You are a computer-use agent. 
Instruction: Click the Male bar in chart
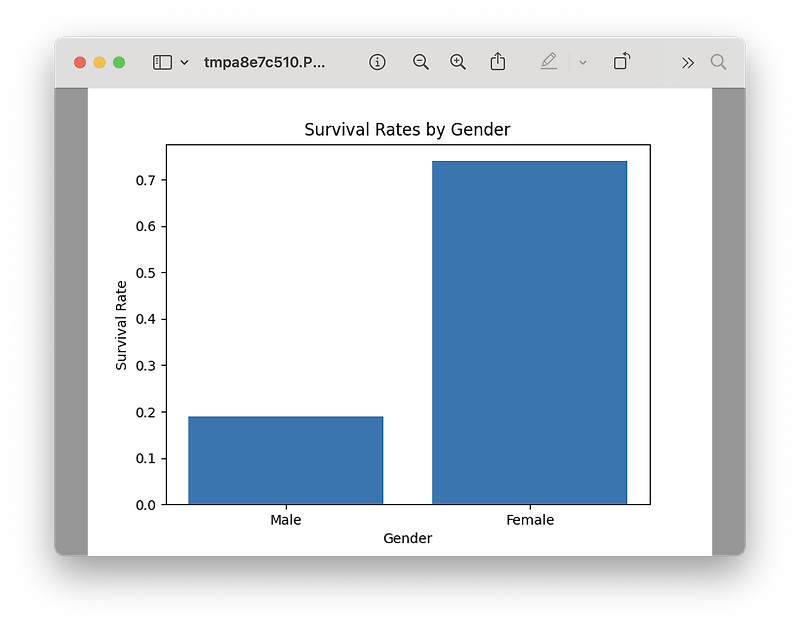coord(286,460)
